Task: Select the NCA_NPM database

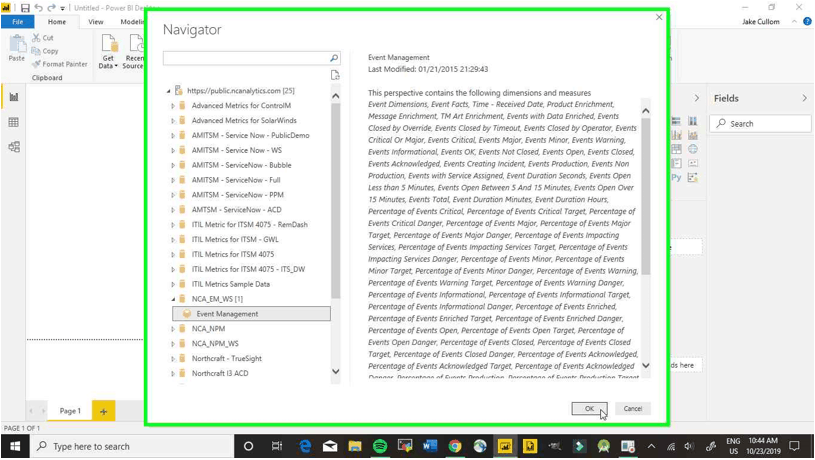Action: point(208,329)
